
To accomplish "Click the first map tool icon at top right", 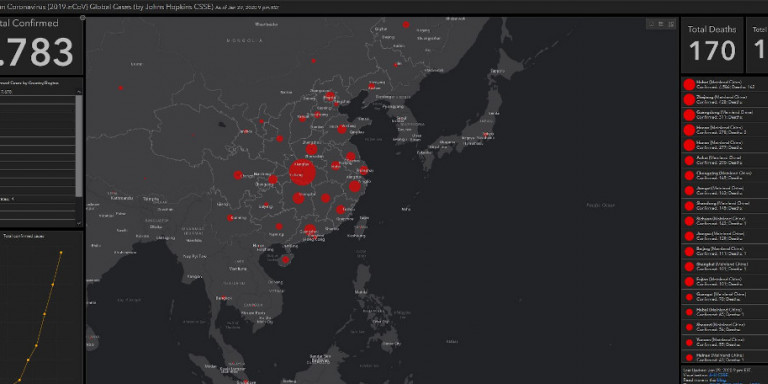I will pos(651,24).
